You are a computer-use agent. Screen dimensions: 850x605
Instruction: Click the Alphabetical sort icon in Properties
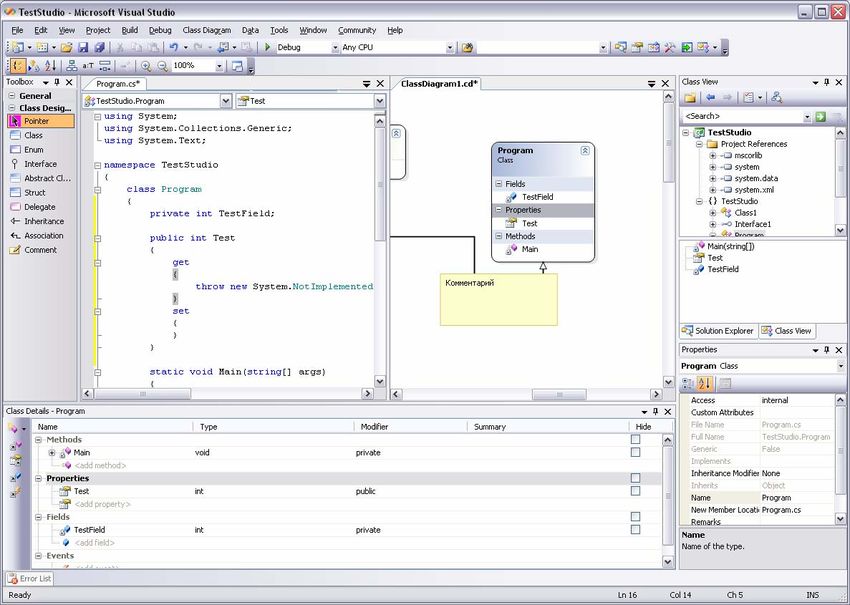click(705, 383)
